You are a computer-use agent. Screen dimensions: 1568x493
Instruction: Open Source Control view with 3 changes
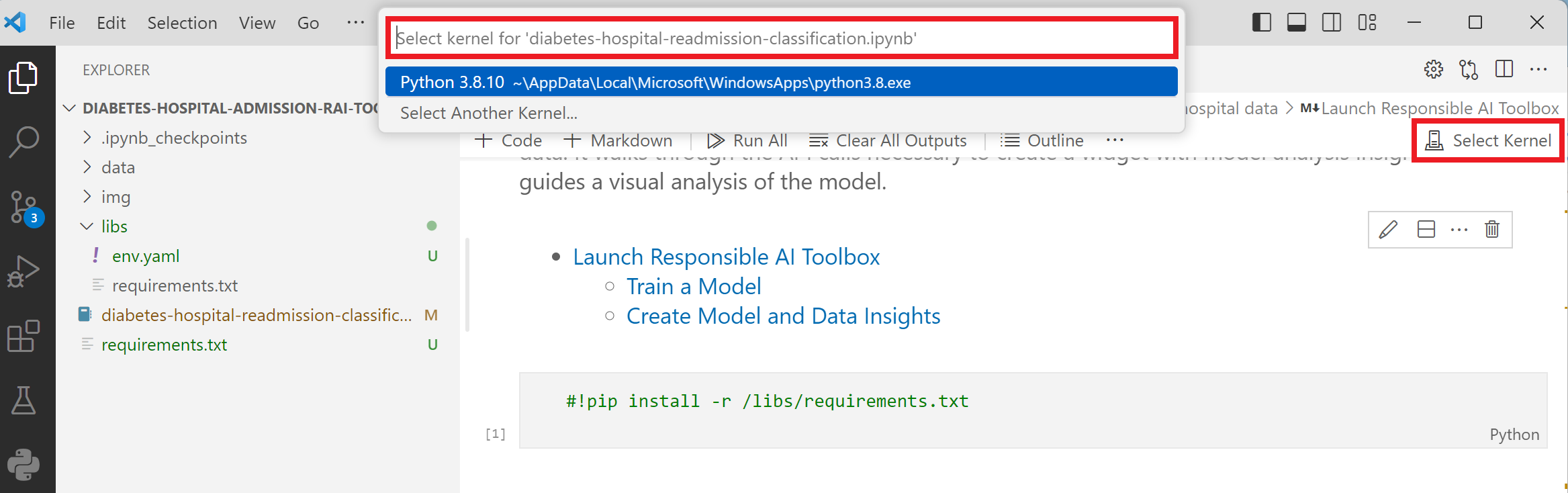click(x=26, y=208)
